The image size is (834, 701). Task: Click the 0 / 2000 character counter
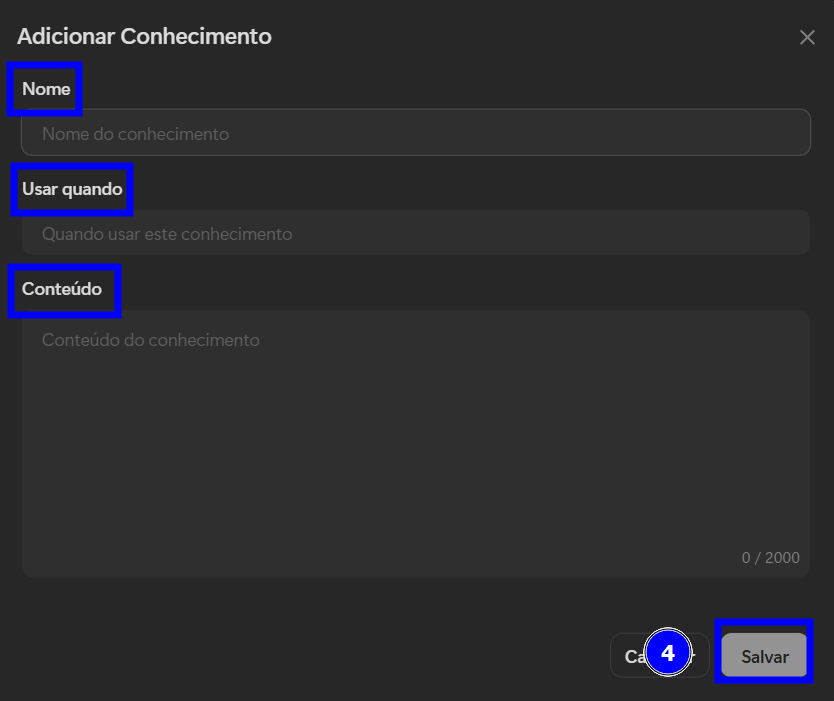[770, 557]
